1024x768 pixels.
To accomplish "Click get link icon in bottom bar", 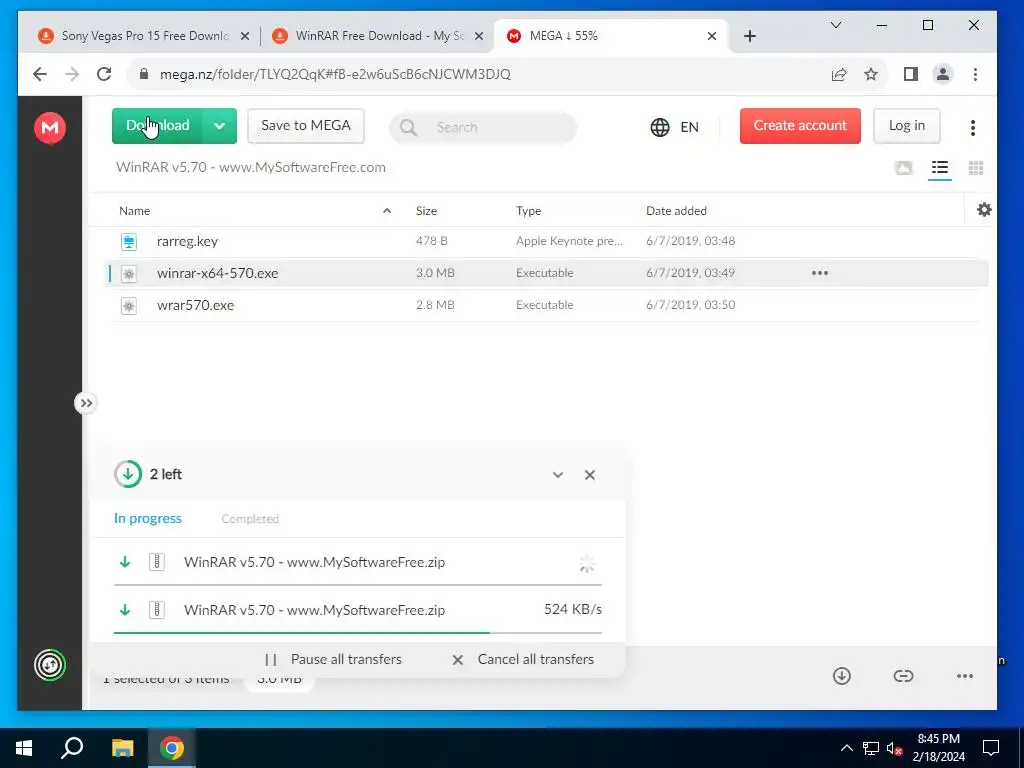I will [903, 676].
